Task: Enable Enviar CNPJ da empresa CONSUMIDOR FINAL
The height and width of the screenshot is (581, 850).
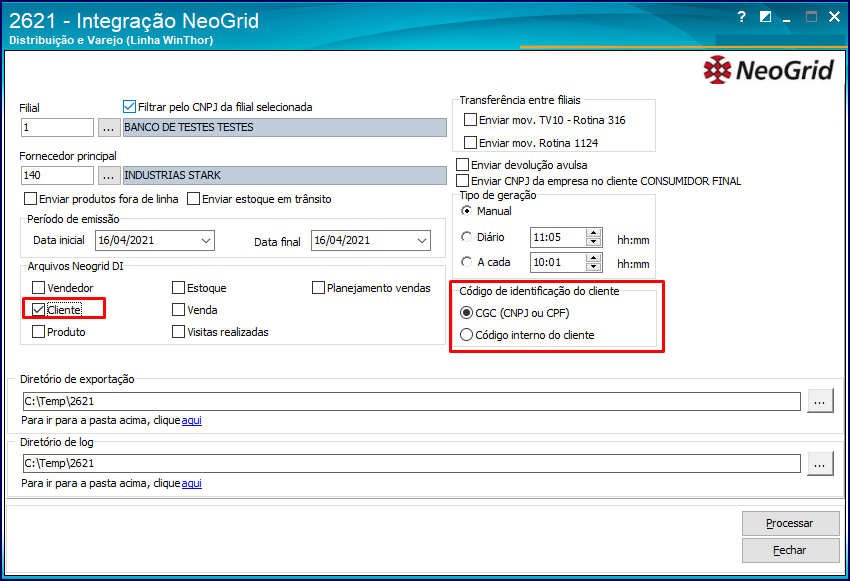Action: [x=462, y=180]
